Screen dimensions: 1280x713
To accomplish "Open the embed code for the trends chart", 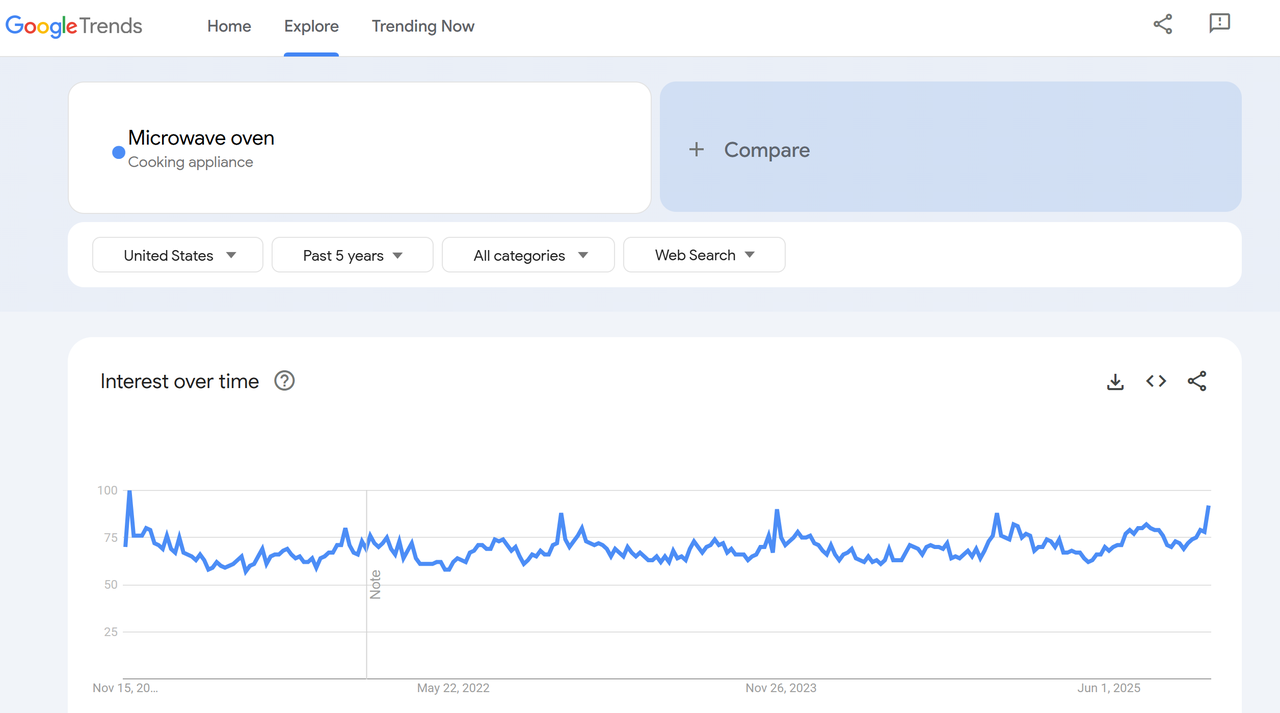I will click(1155, 381).
